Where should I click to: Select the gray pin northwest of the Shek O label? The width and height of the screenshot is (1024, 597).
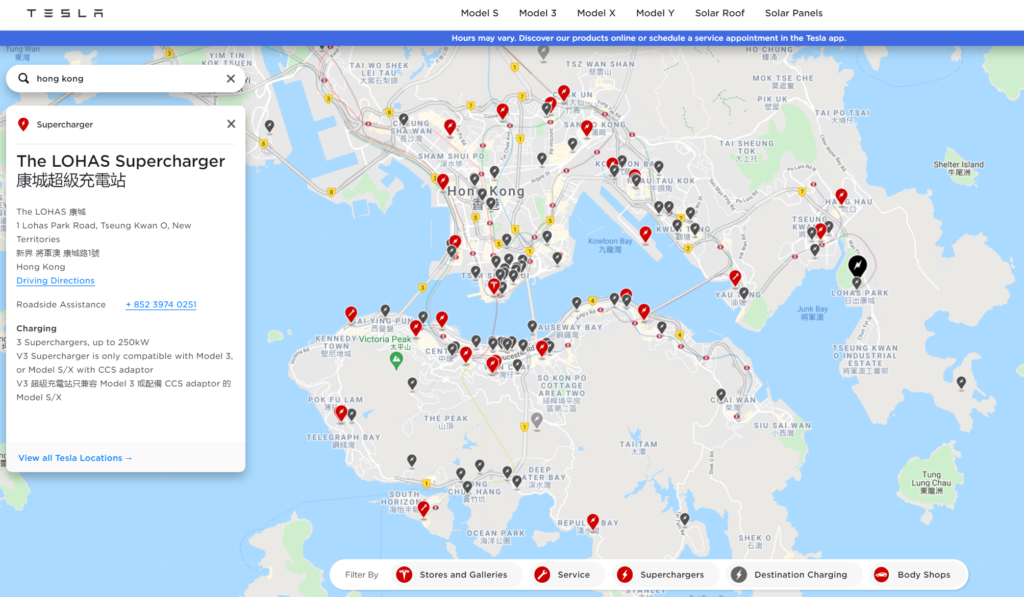tap(684, 519)
